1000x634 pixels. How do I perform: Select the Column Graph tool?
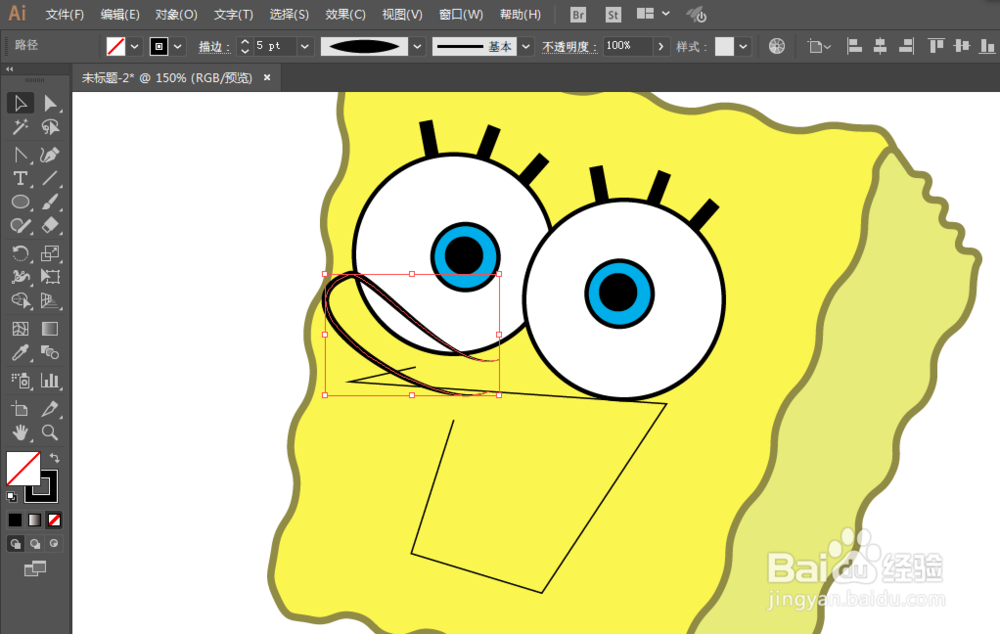coord(50,381)
